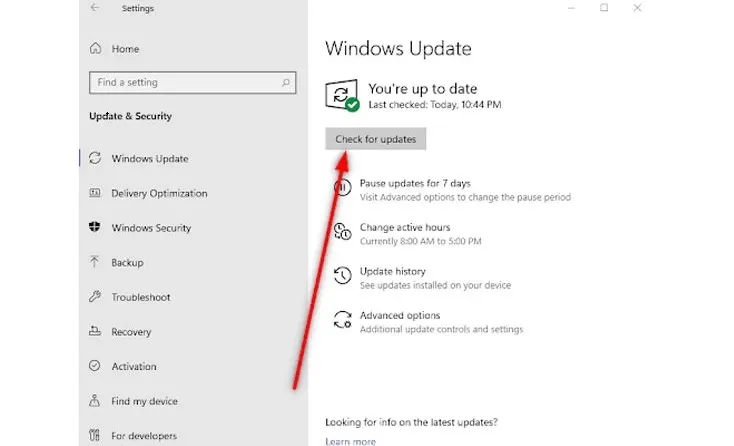Click the Pause updates icon
This screenshot has height=446, width=734.
pyautogui.click(x=342, y=188)
